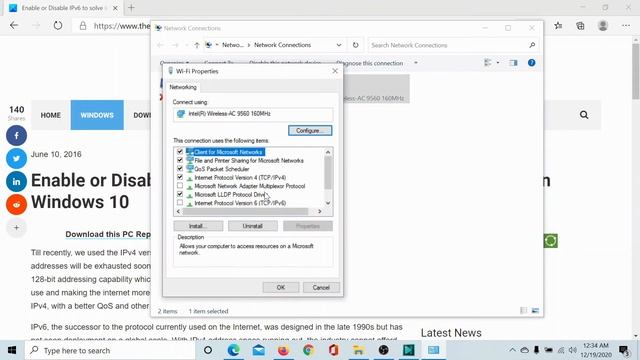640x360 pixels.
Task: Click the Uninstall button
Action: (x=253, y=226)
